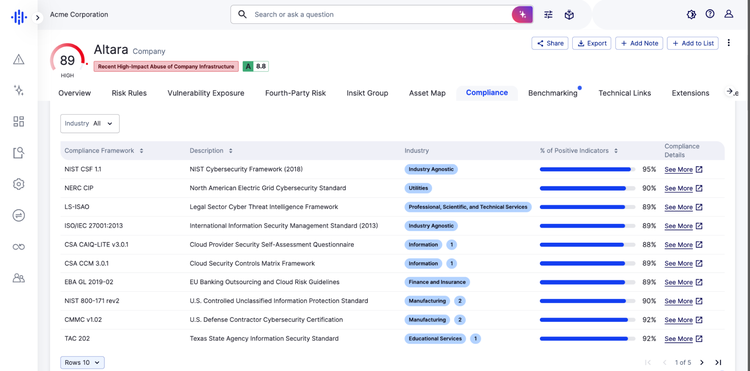This screenshot has height=371, width=750.
Task: Open the infinity loop icon in the sidebar
Action: pyautogui.click(x=19, y=247)
